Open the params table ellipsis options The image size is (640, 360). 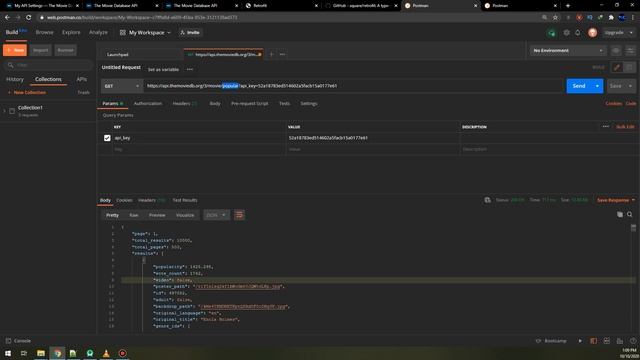pyautogui.click(x=606, y=127)
